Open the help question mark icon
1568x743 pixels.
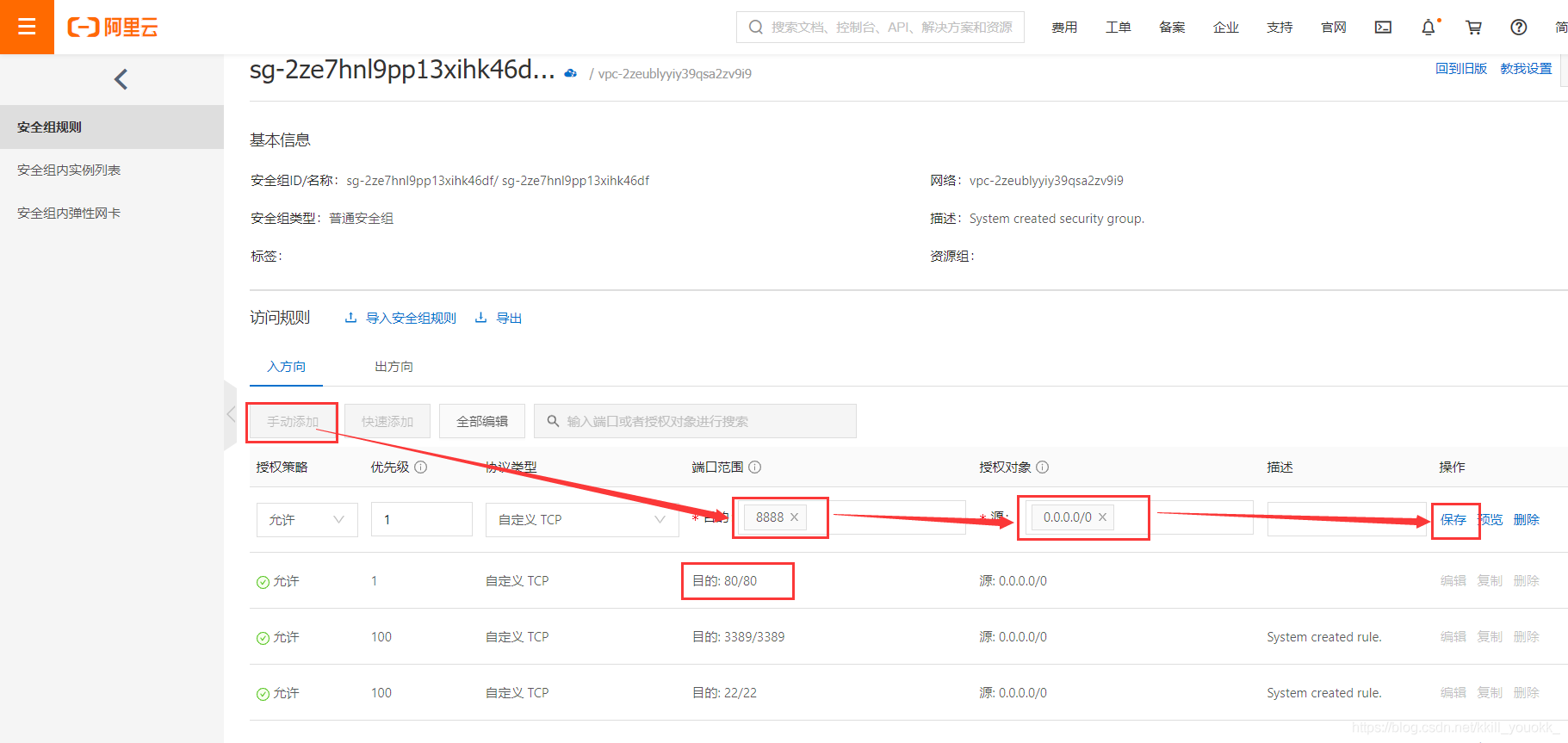pos(1519,28)
